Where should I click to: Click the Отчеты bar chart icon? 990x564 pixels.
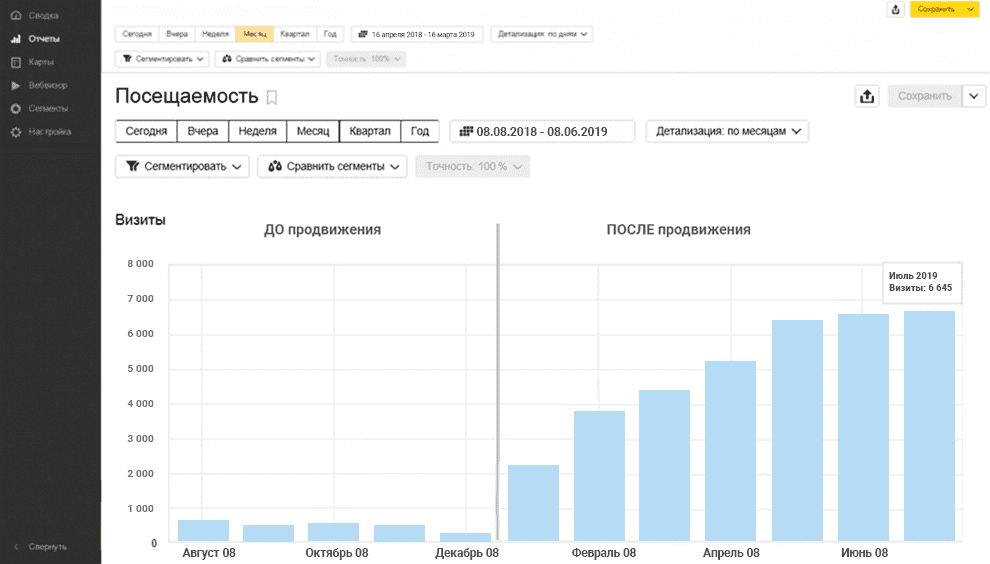pyautogui.click(x=16, y=39)
